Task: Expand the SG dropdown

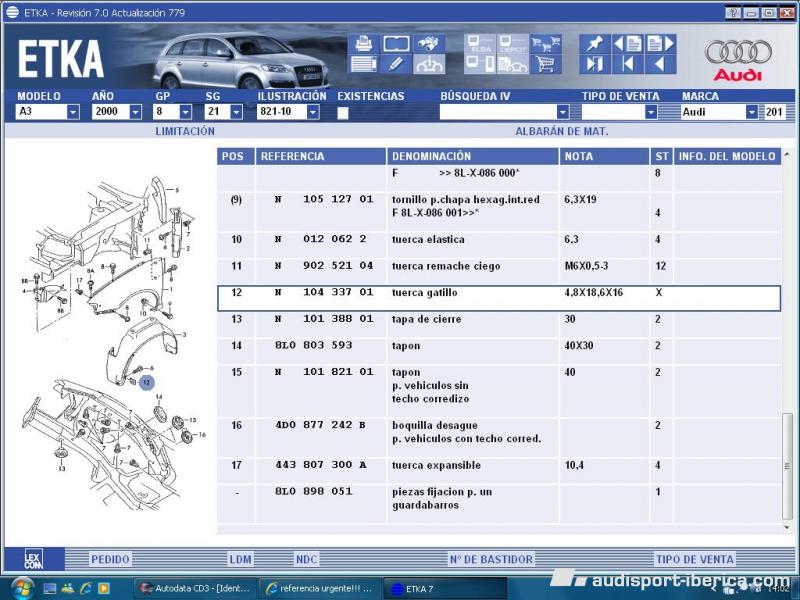Action: [236, 112]
